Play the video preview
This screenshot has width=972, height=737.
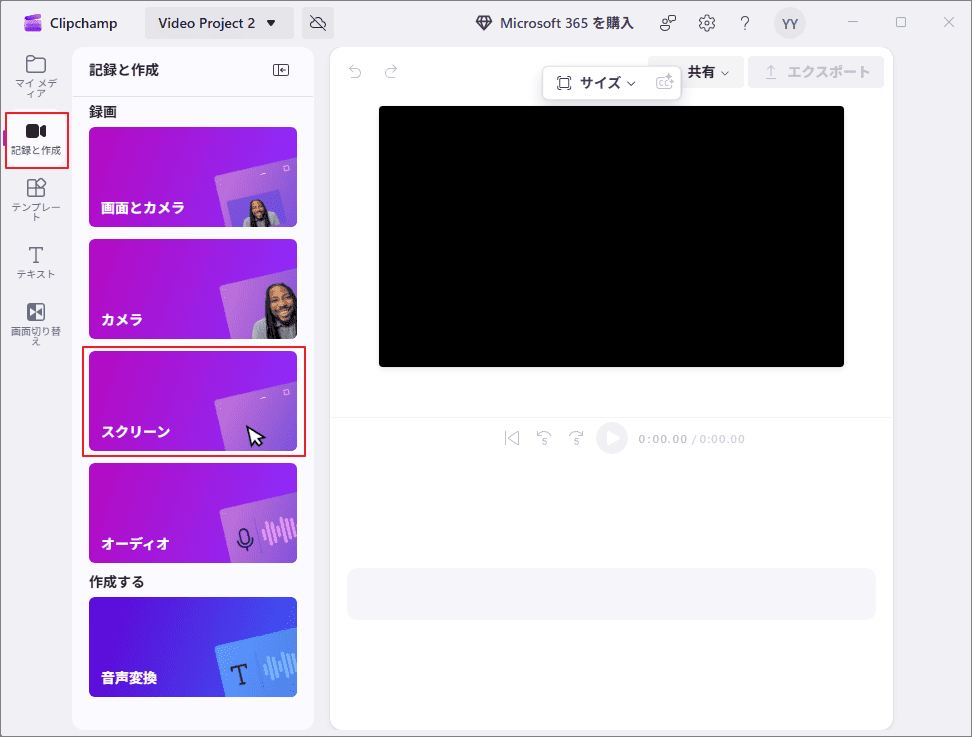click(x=612, y=438)
